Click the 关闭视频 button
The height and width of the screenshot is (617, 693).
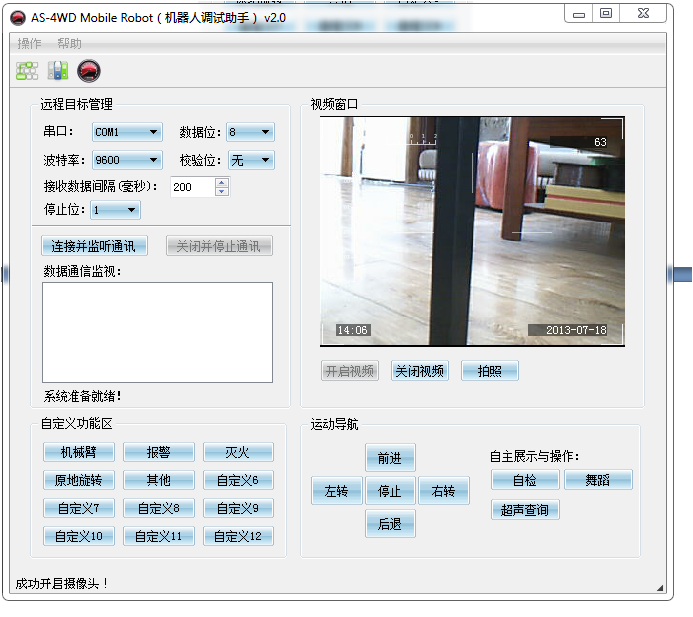(x=419, y=371)
